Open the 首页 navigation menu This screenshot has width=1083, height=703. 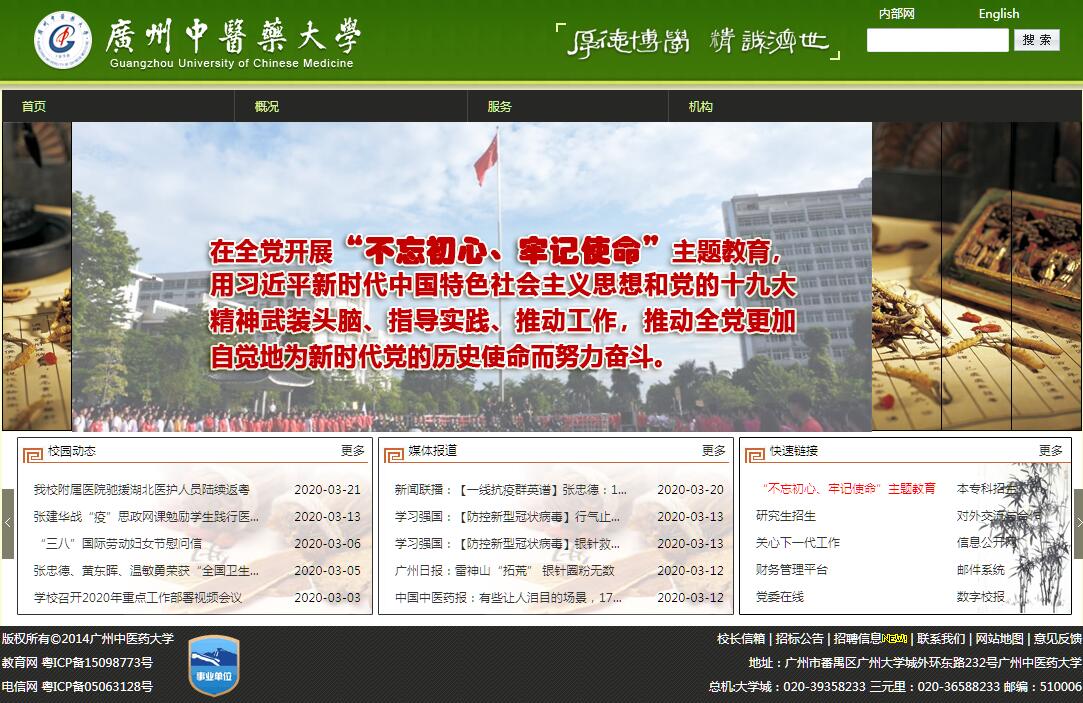click(34, 107)
